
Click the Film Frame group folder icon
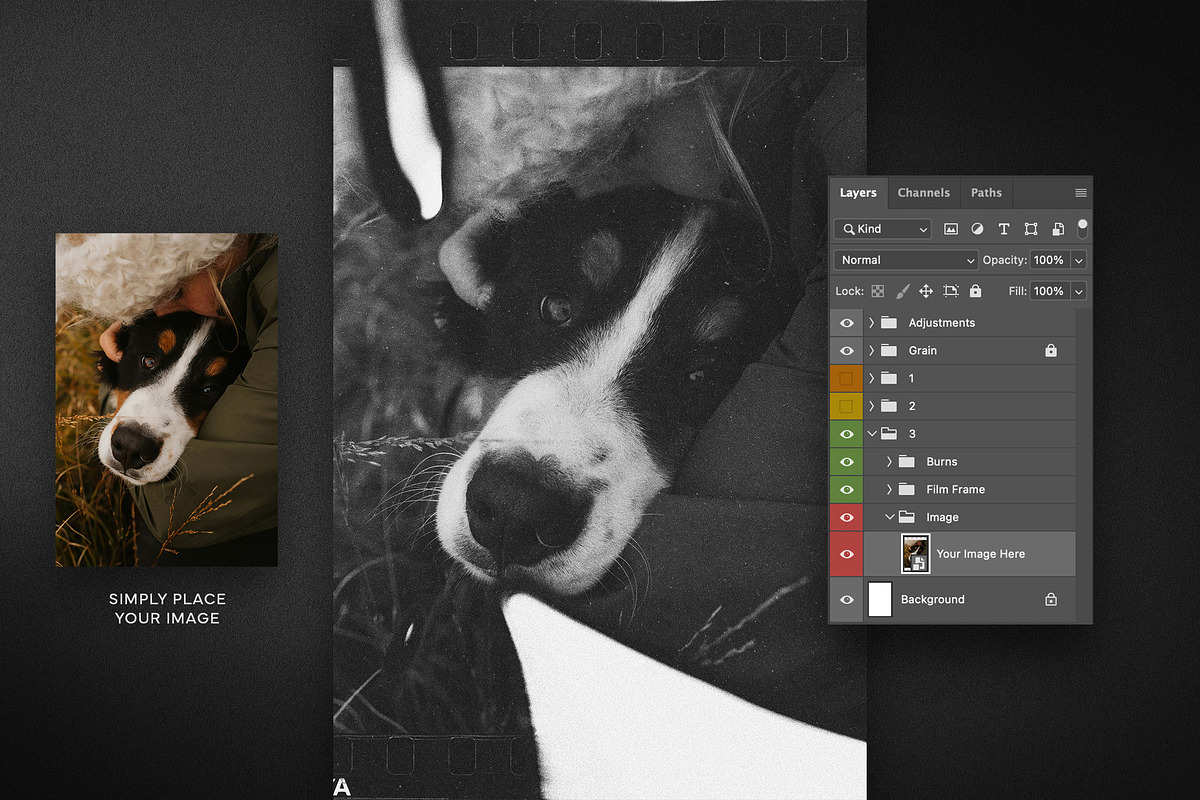(x=907, y=489)
